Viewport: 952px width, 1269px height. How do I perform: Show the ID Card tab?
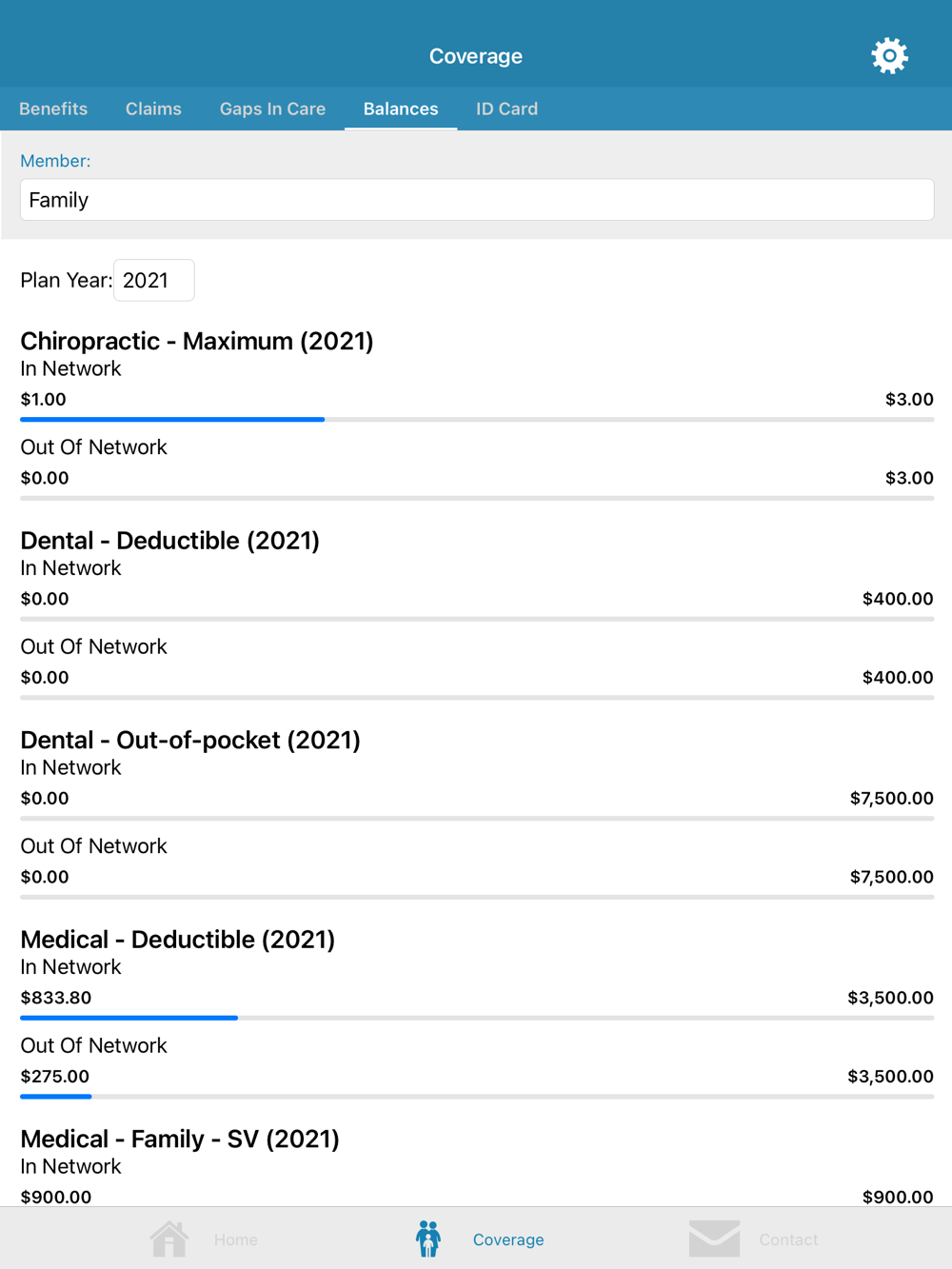pyautogui.click(x=506, y=109)
